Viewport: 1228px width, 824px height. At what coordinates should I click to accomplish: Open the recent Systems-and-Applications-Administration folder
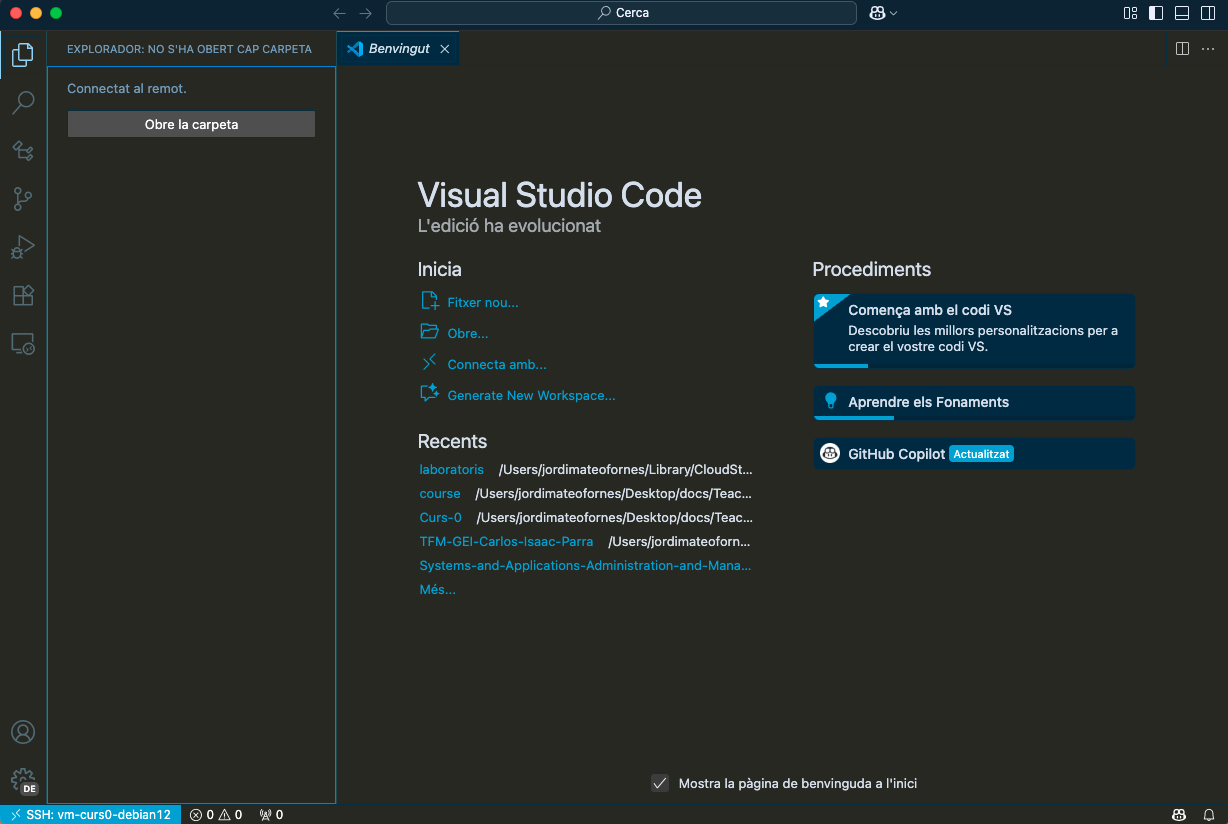pyautogui.click(x=585, y=565)
